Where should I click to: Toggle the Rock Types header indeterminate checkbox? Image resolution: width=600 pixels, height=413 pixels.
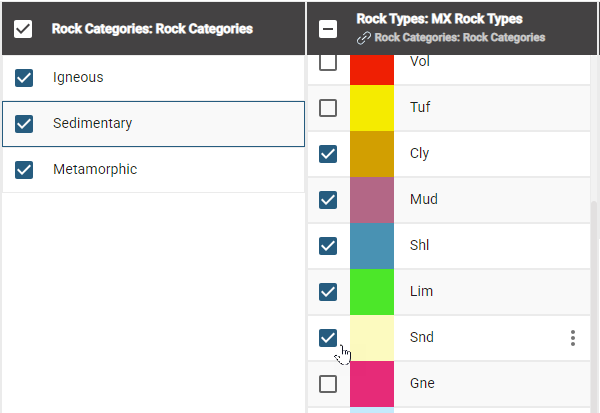click(328, 29)
